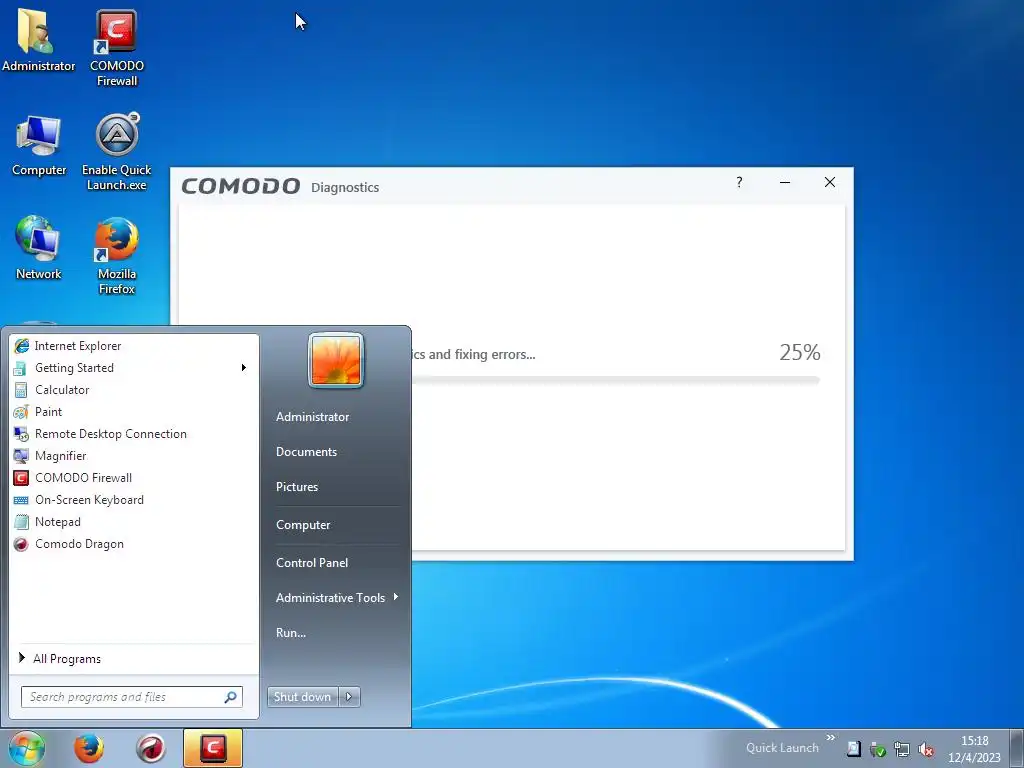Select the COMODO Firewall desktop shortcut
Viewport: 1024px width, 768px height.
117,47
